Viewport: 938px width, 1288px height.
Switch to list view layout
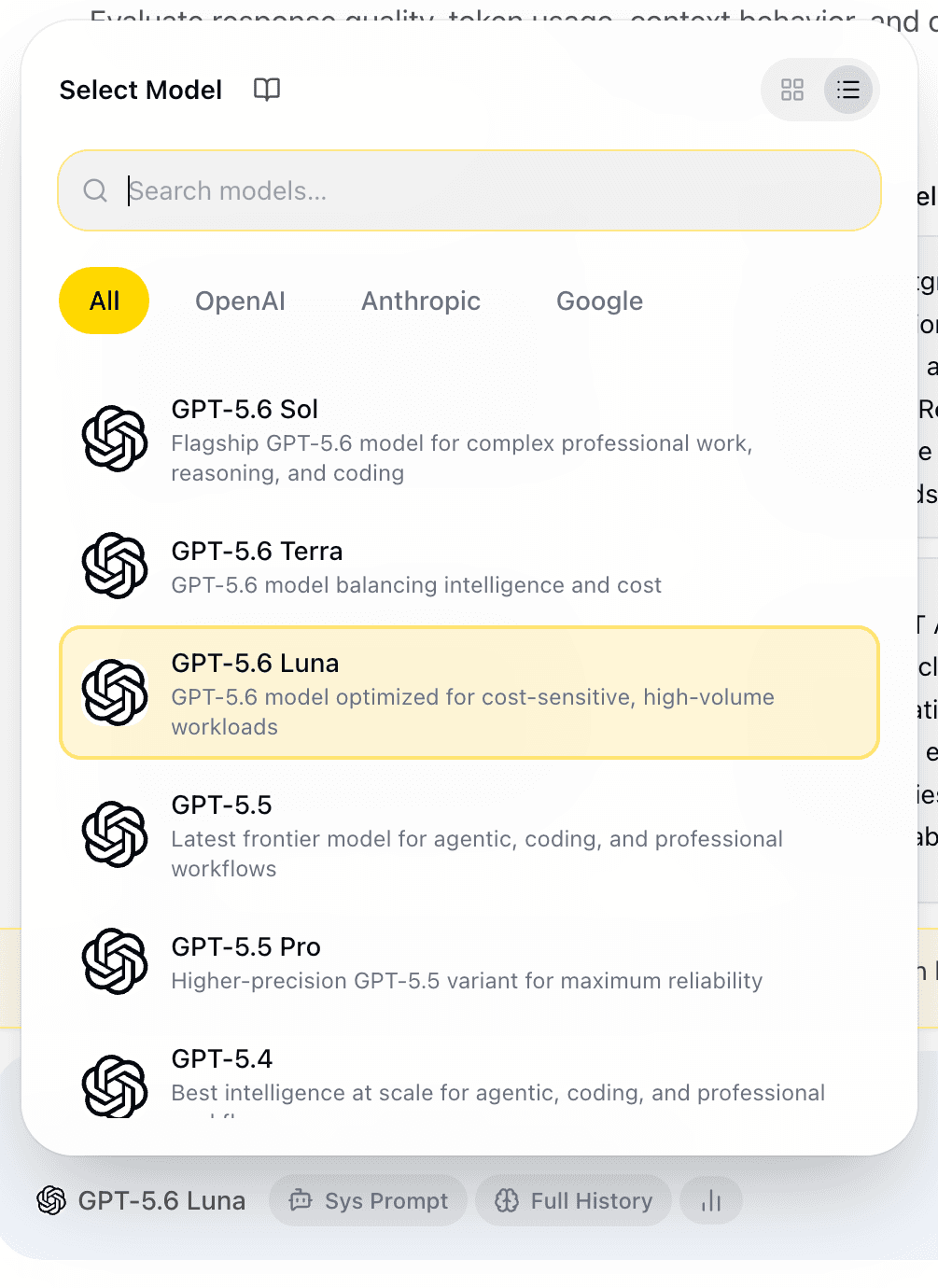click(x=848, y=90)
